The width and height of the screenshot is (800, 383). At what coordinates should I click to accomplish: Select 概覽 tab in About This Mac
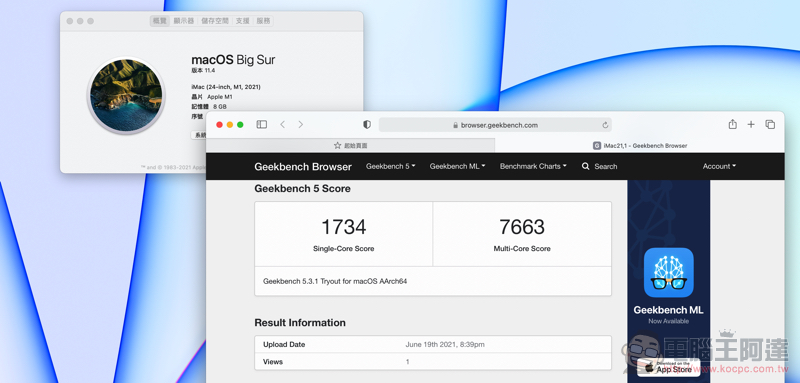(x=160, y=21)
